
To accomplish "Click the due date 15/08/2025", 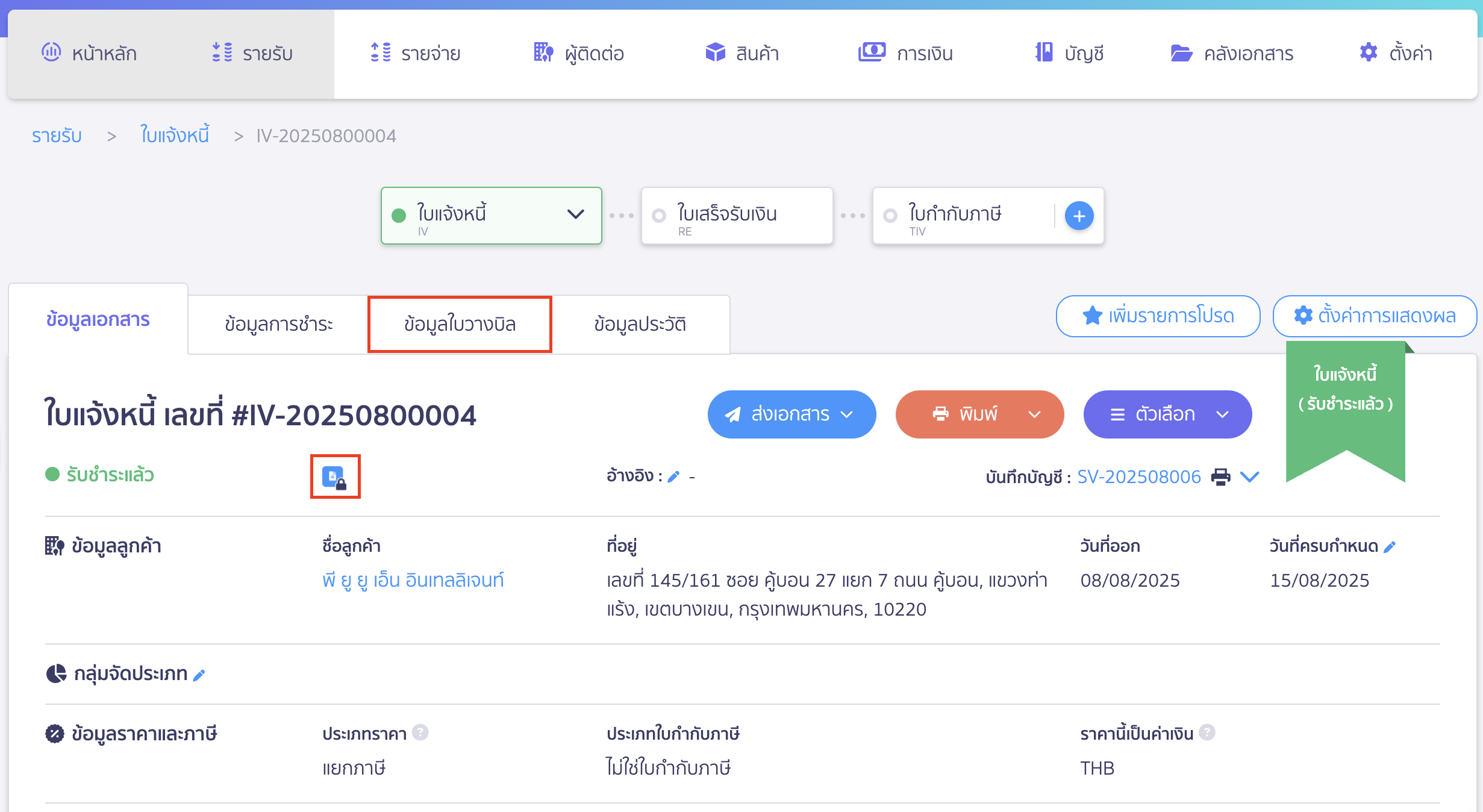I will [1320, 580].
